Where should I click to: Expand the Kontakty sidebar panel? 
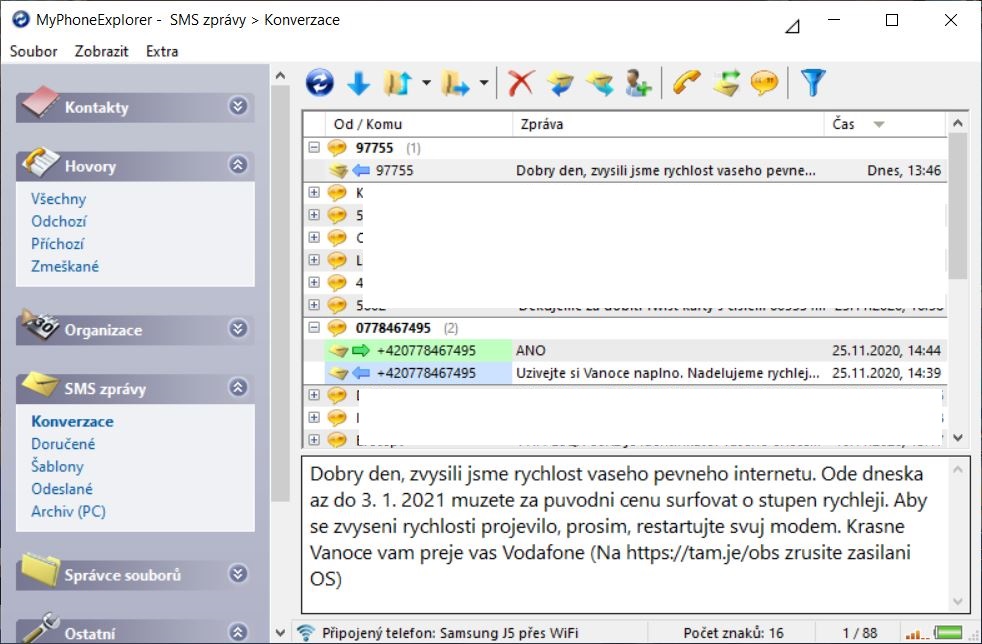pyautogui.click(x=237, y=107)
